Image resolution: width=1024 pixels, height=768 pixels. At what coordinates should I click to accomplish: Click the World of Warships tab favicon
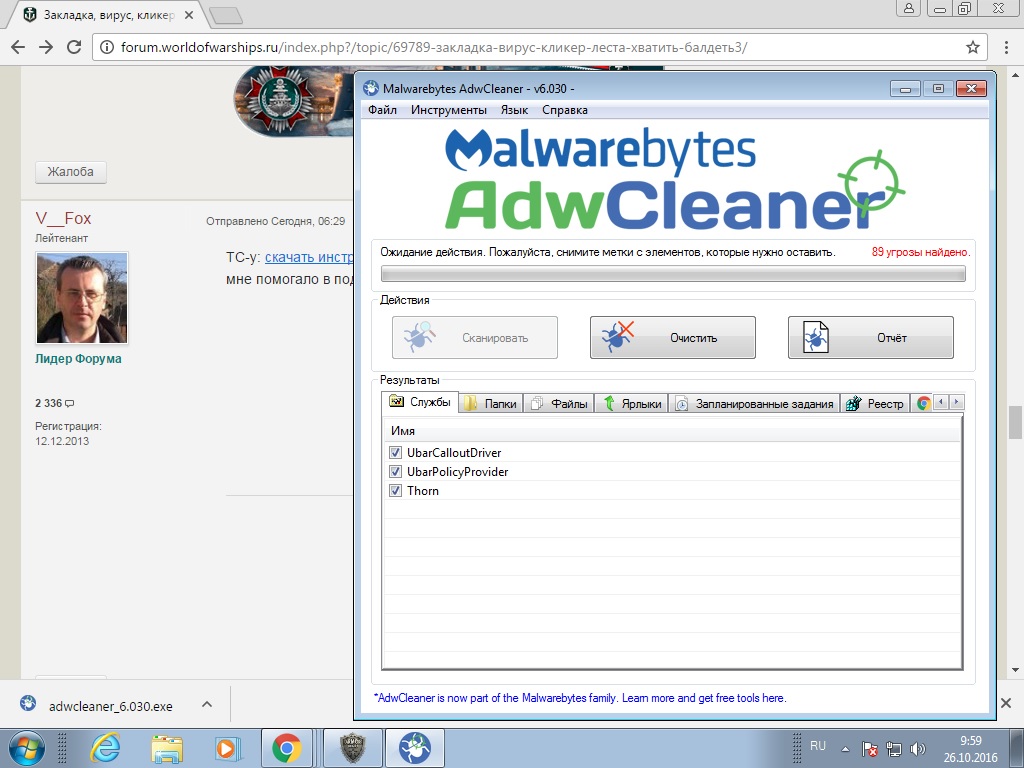pyautogui.click(x=29, y=14)
